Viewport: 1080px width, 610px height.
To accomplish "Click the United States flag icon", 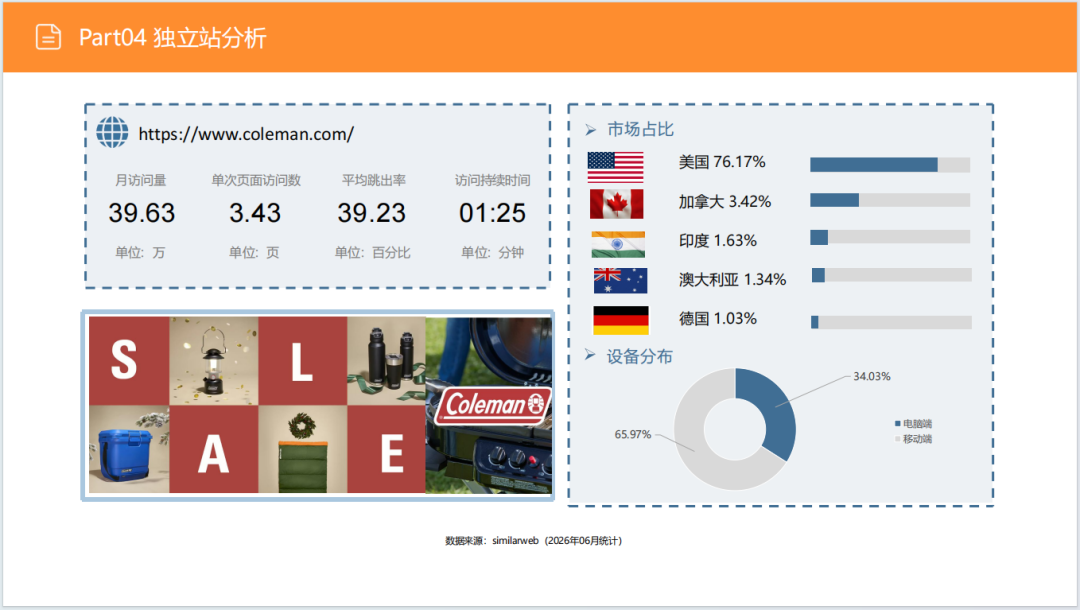I will (x=616, y=167).
